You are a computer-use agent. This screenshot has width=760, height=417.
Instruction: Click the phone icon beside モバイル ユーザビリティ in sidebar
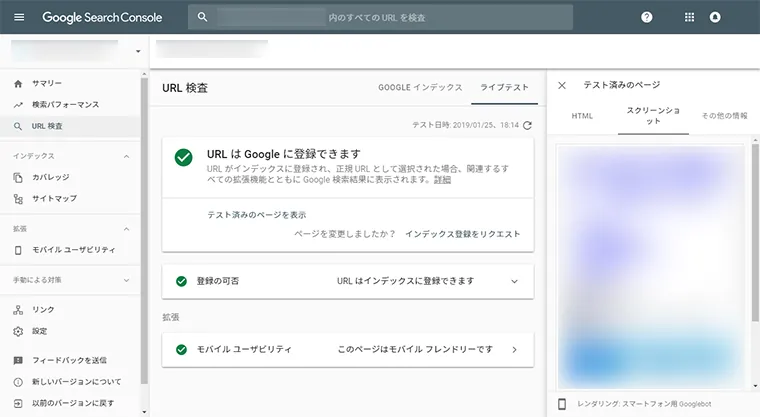click(x=18, y=250)
